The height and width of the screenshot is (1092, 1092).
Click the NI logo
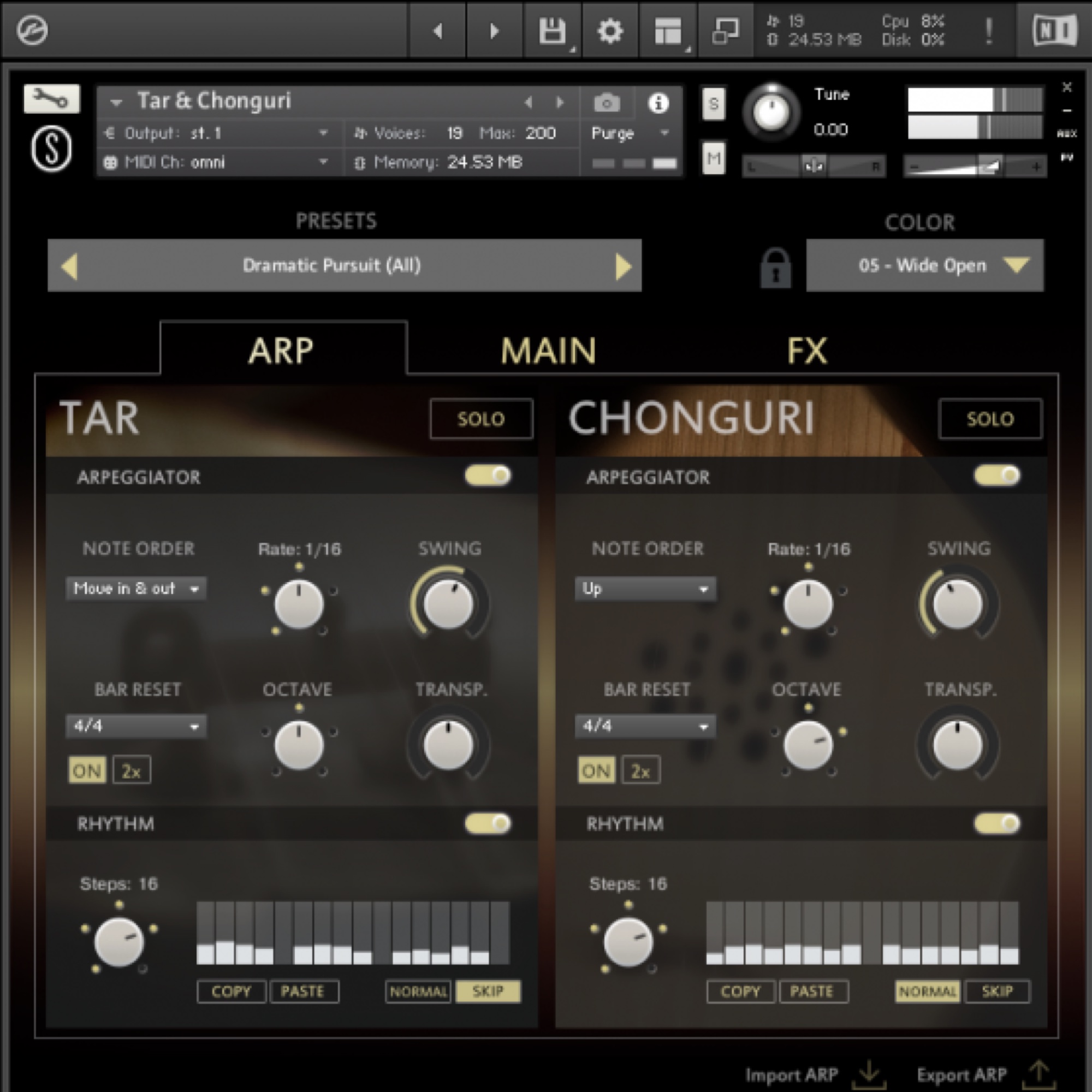tap(1054, 31)
